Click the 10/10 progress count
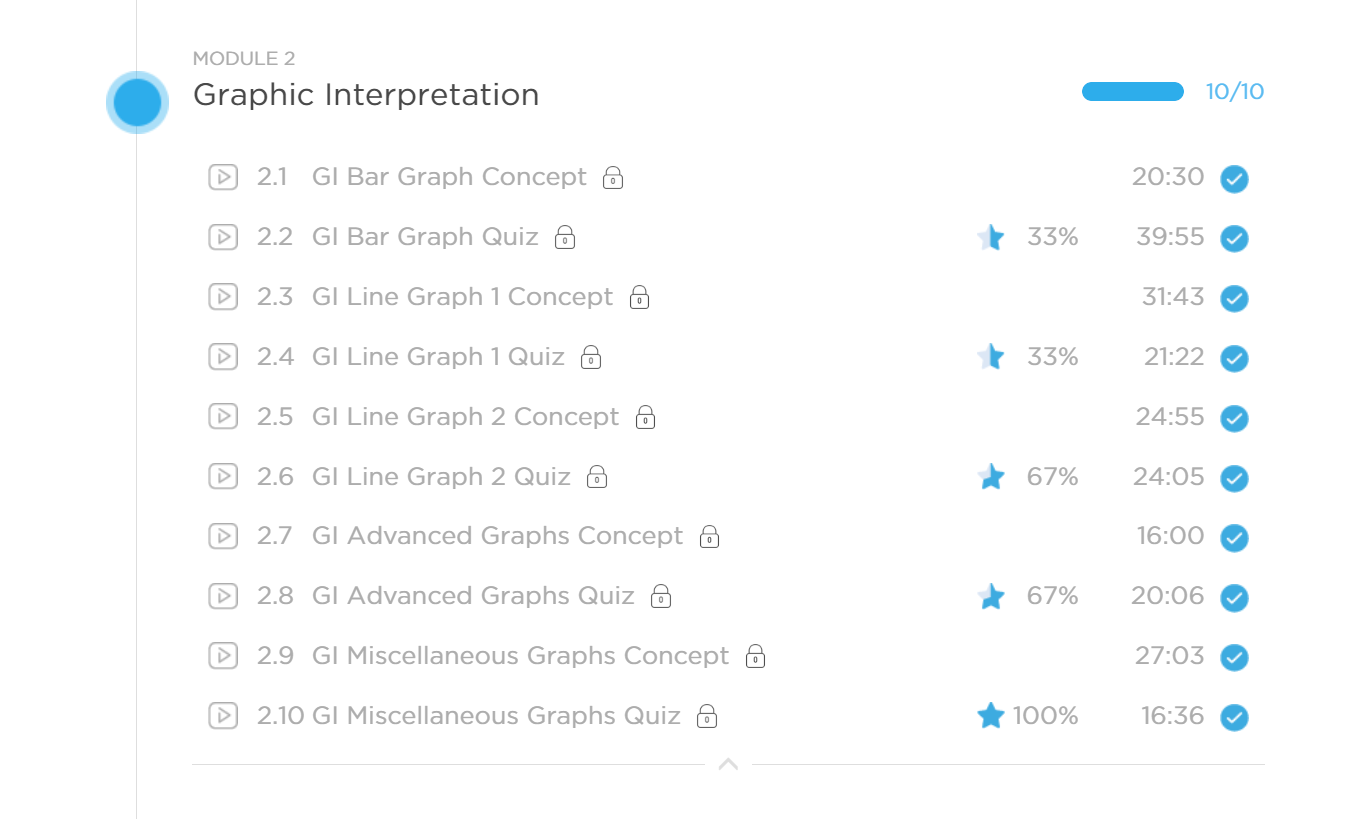This screenshot has width=1351, height=819. pos(1234,92)
